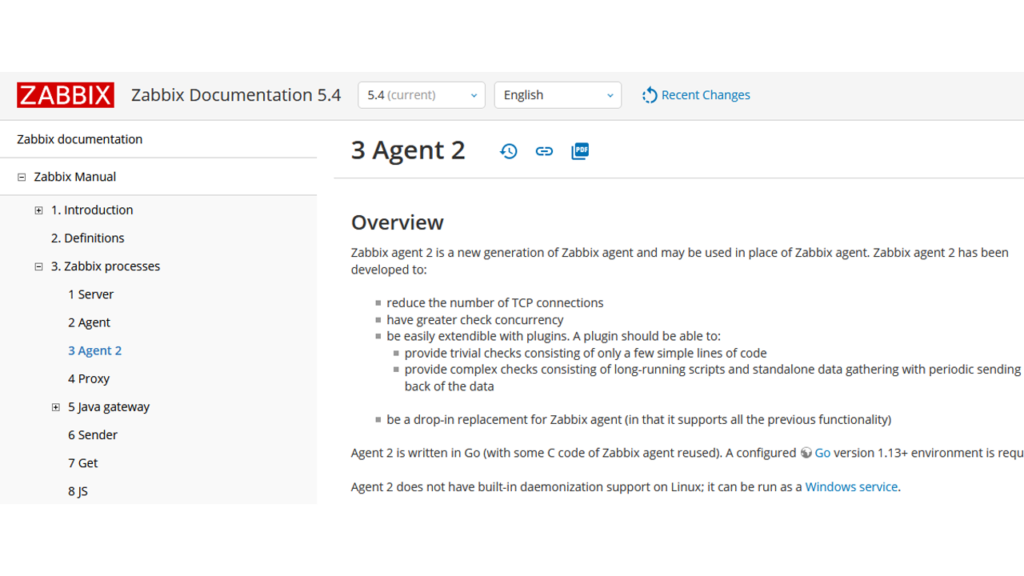
Task: Export page using PDF icon
Action: coord(580,151)
